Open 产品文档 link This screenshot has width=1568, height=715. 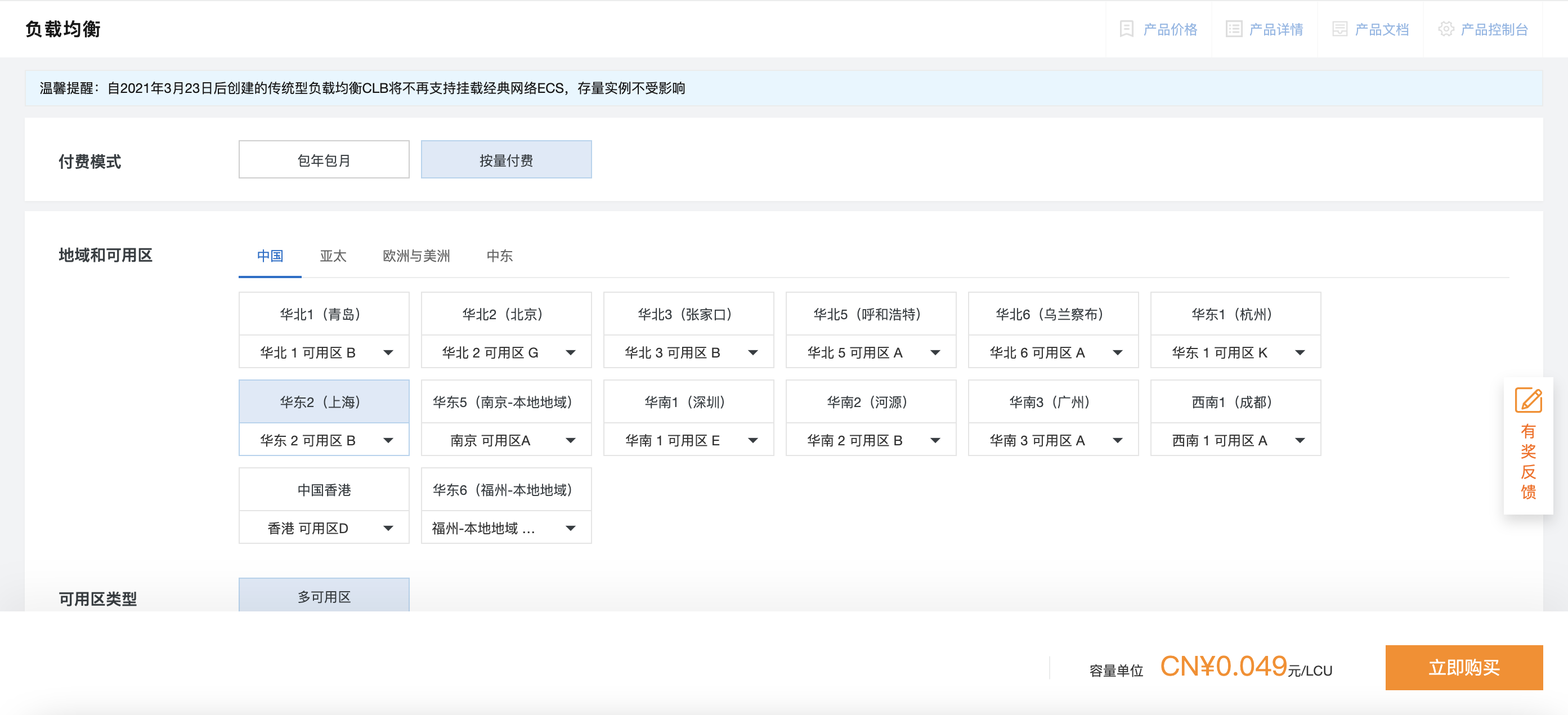[x=1381, y=29]
